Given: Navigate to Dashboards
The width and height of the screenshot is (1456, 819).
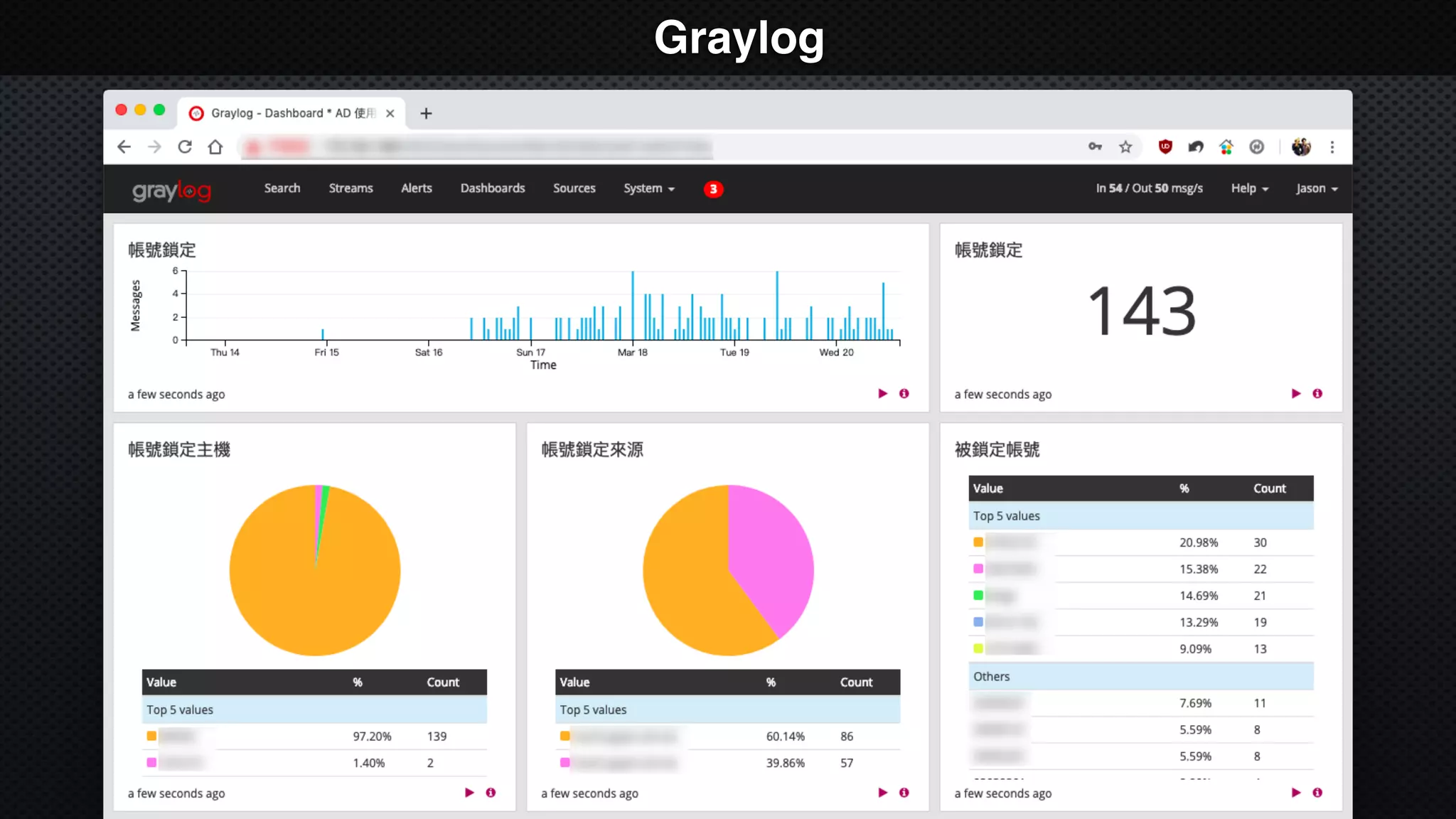Looking at the screenshot, I should coord(493,188).
